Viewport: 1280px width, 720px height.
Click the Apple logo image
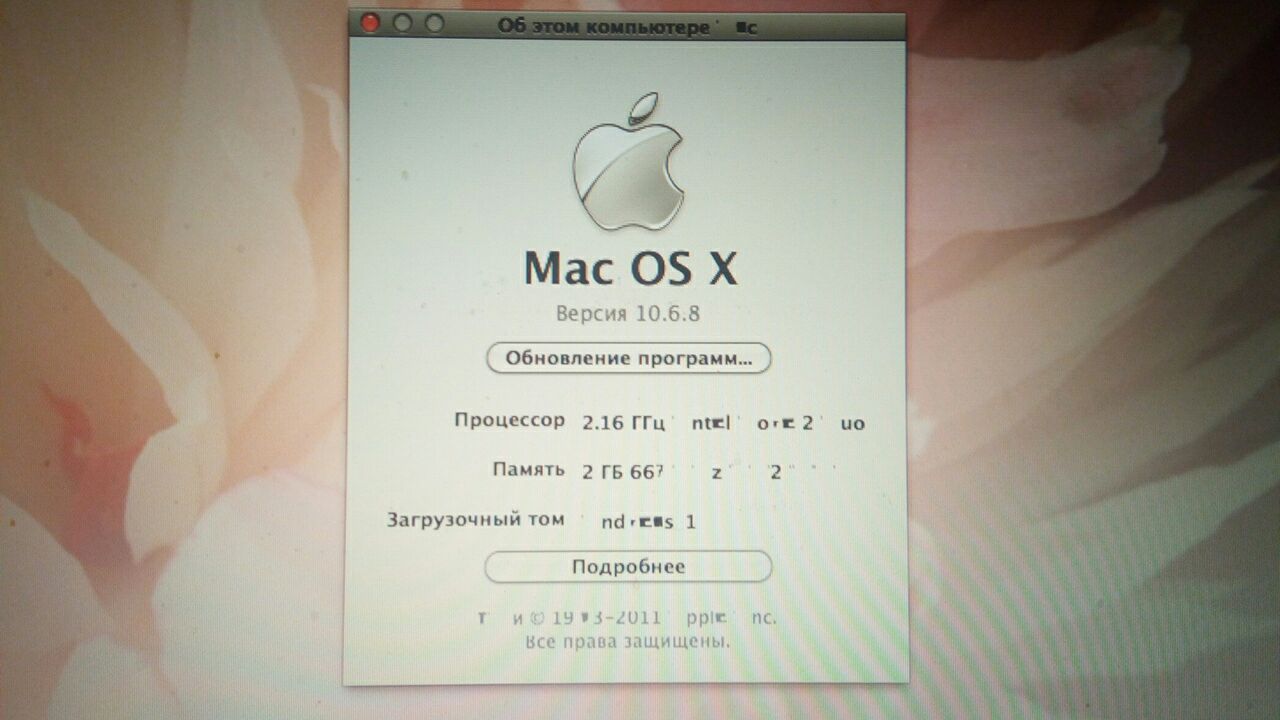coord(628,164)
